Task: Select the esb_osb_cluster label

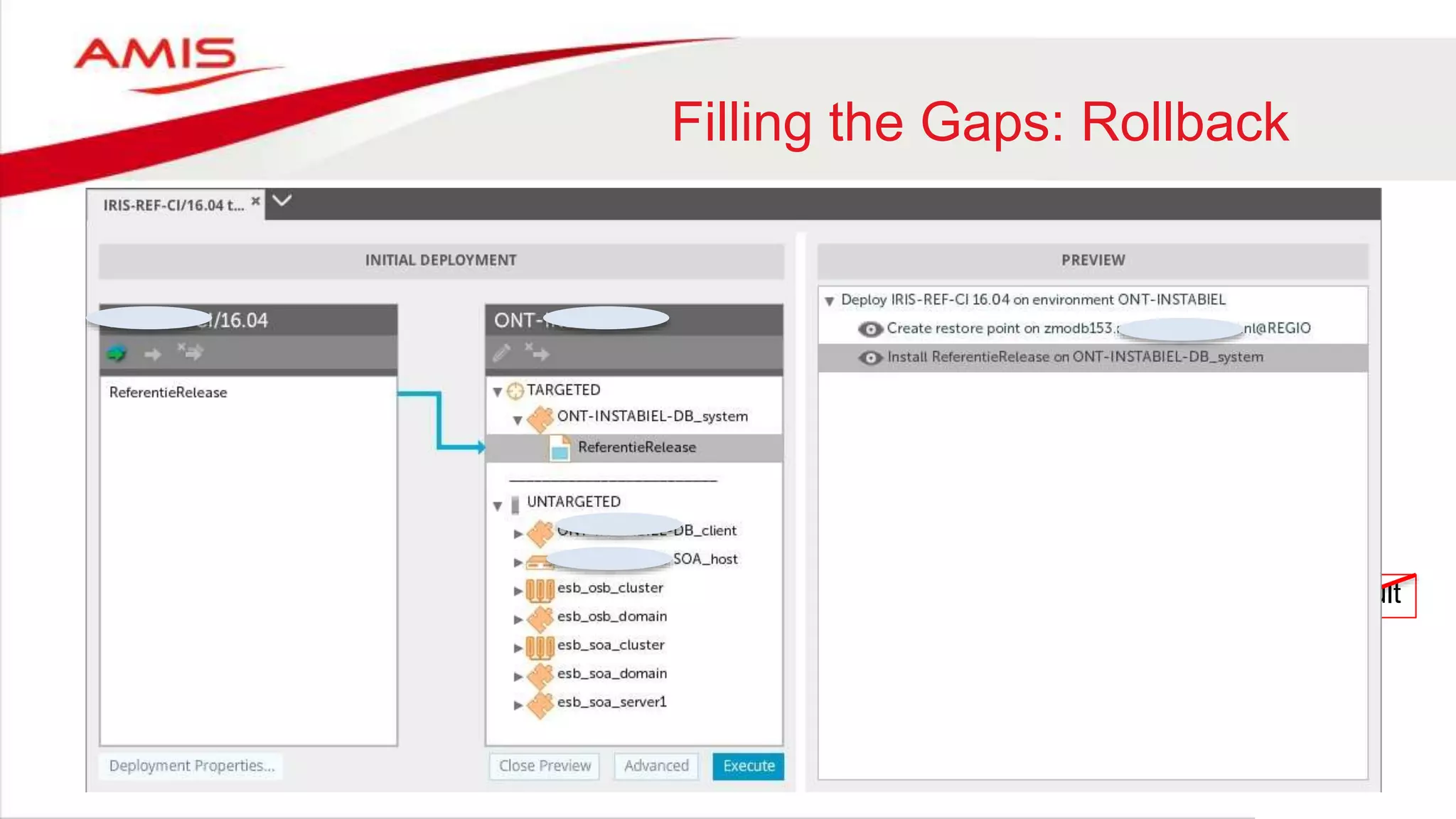Action: (x=610, y=588)
